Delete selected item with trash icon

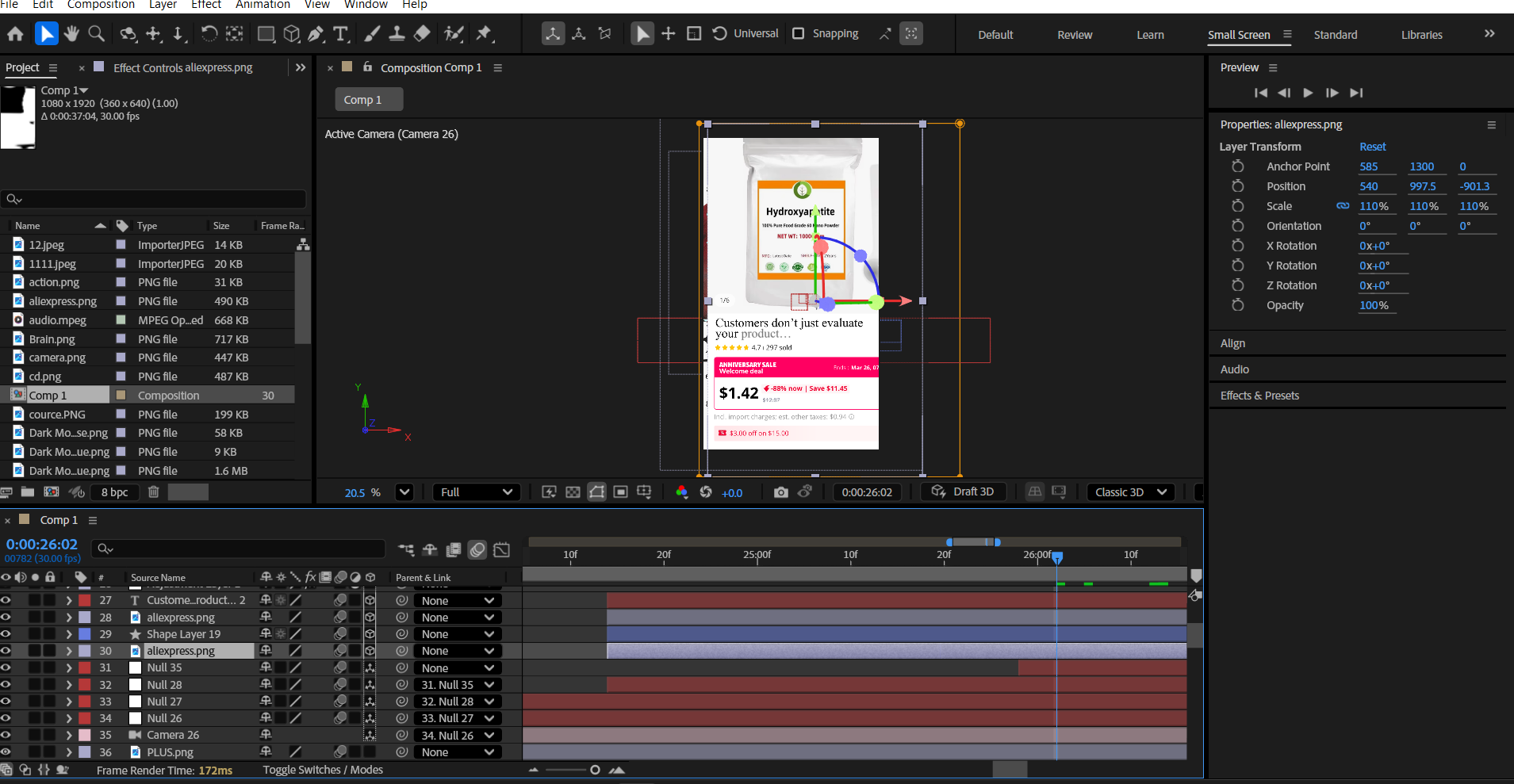[x=154, y=492]
